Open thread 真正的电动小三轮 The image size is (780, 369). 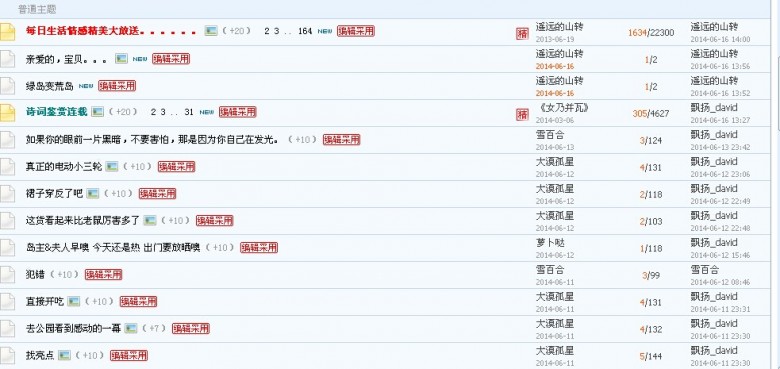click(64, 167)
